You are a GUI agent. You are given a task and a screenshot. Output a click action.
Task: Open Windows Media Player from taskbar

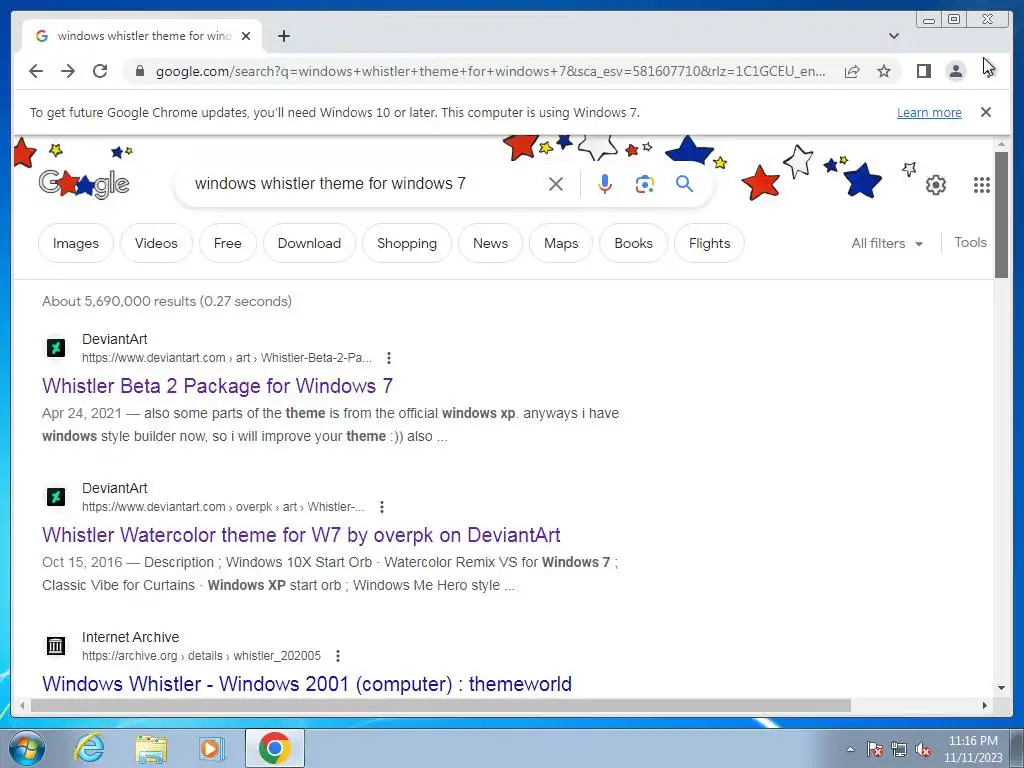click(x=212, y=748)
